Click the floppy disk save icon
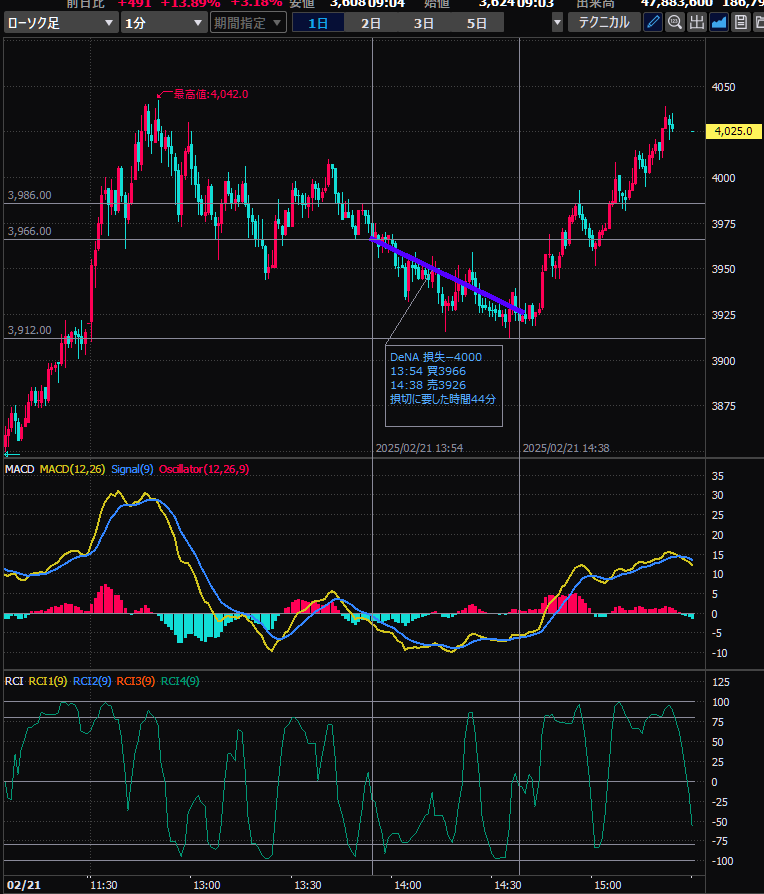764x894 pixels. (741, 22)
